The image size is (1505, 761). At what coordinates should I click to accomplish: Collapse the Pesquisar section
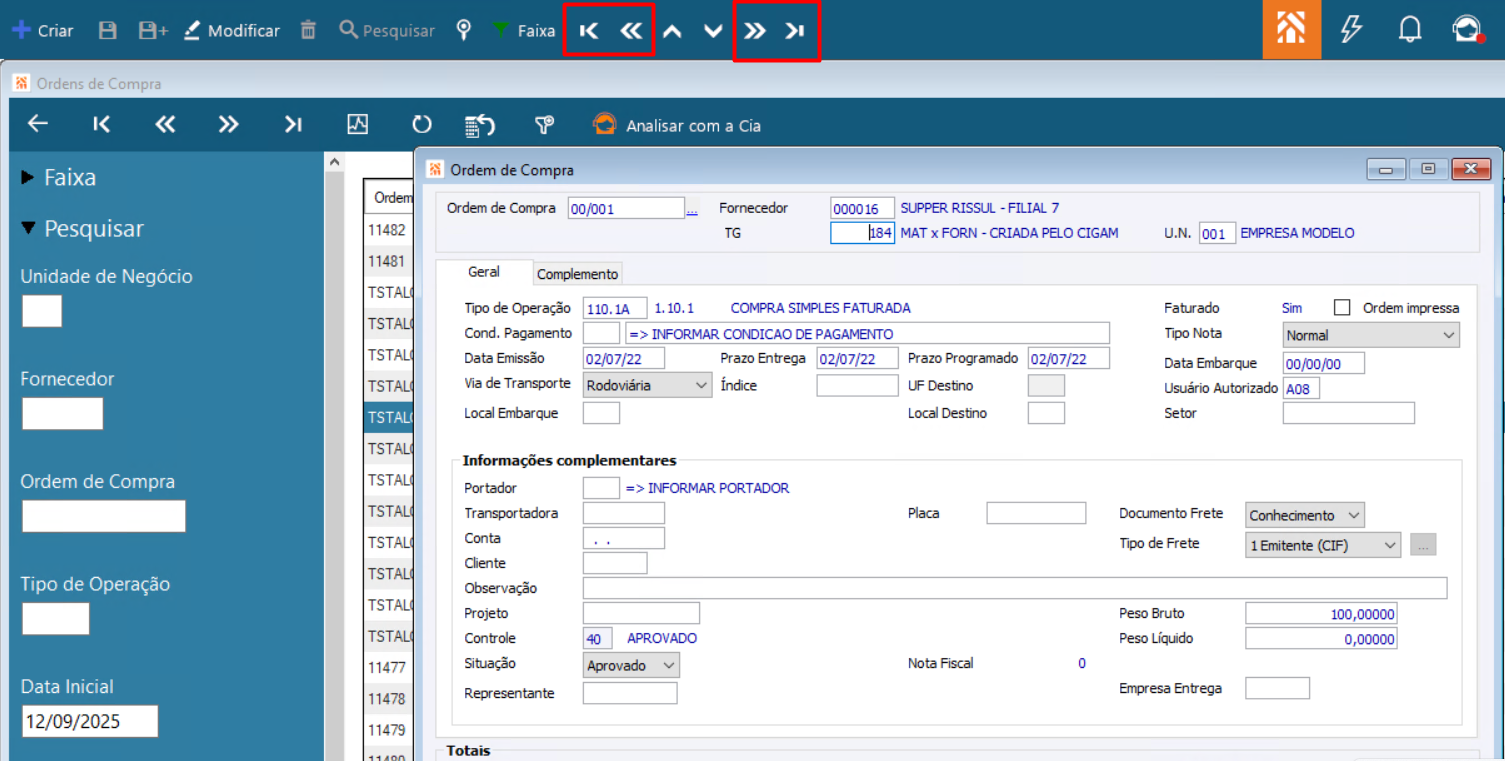[82, 229]
